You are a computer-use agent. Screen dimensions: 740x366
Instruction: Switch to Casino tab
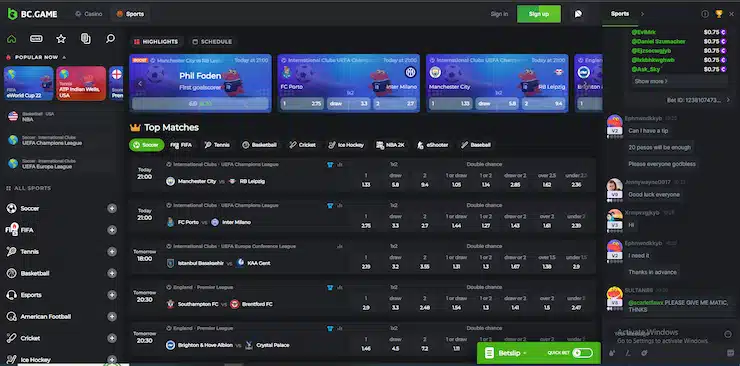coord(88,14)
